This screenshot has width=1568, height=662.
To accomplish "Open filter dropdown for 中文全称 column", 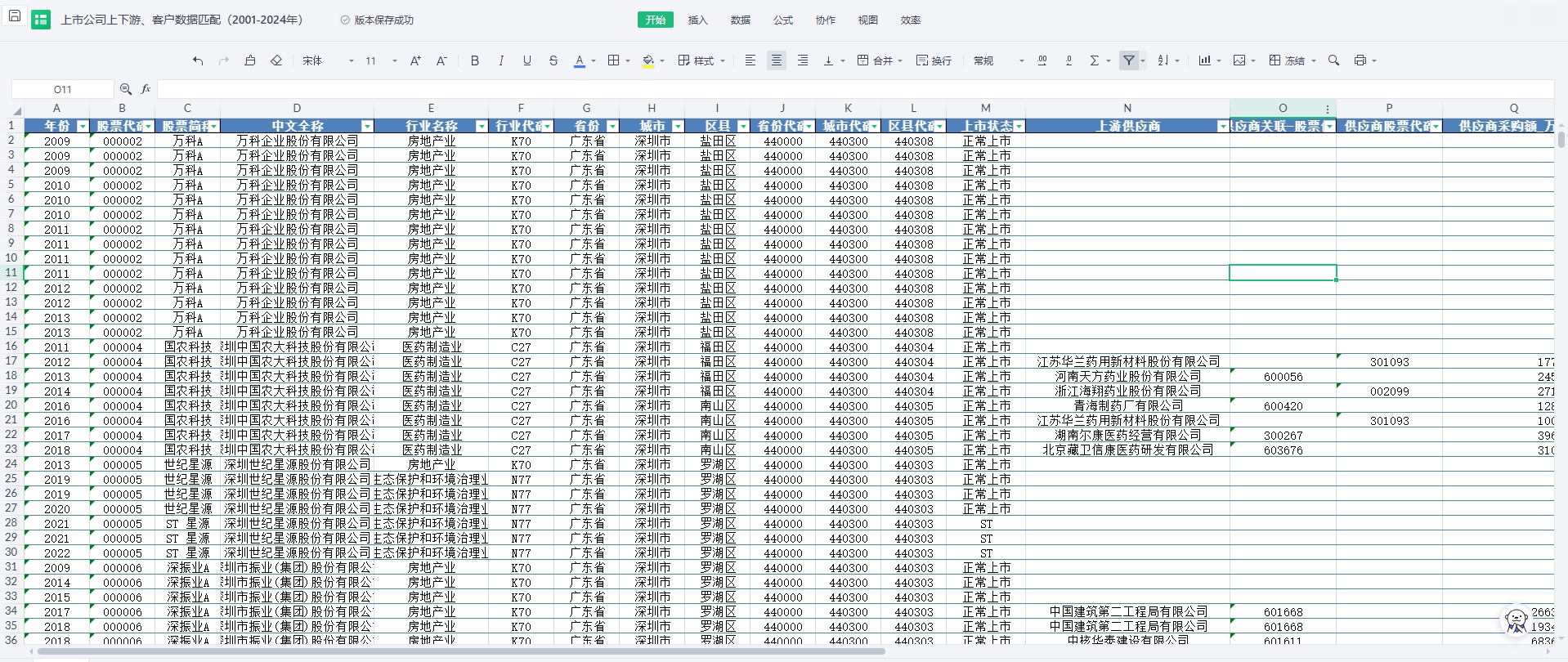I will coord(367,126).
